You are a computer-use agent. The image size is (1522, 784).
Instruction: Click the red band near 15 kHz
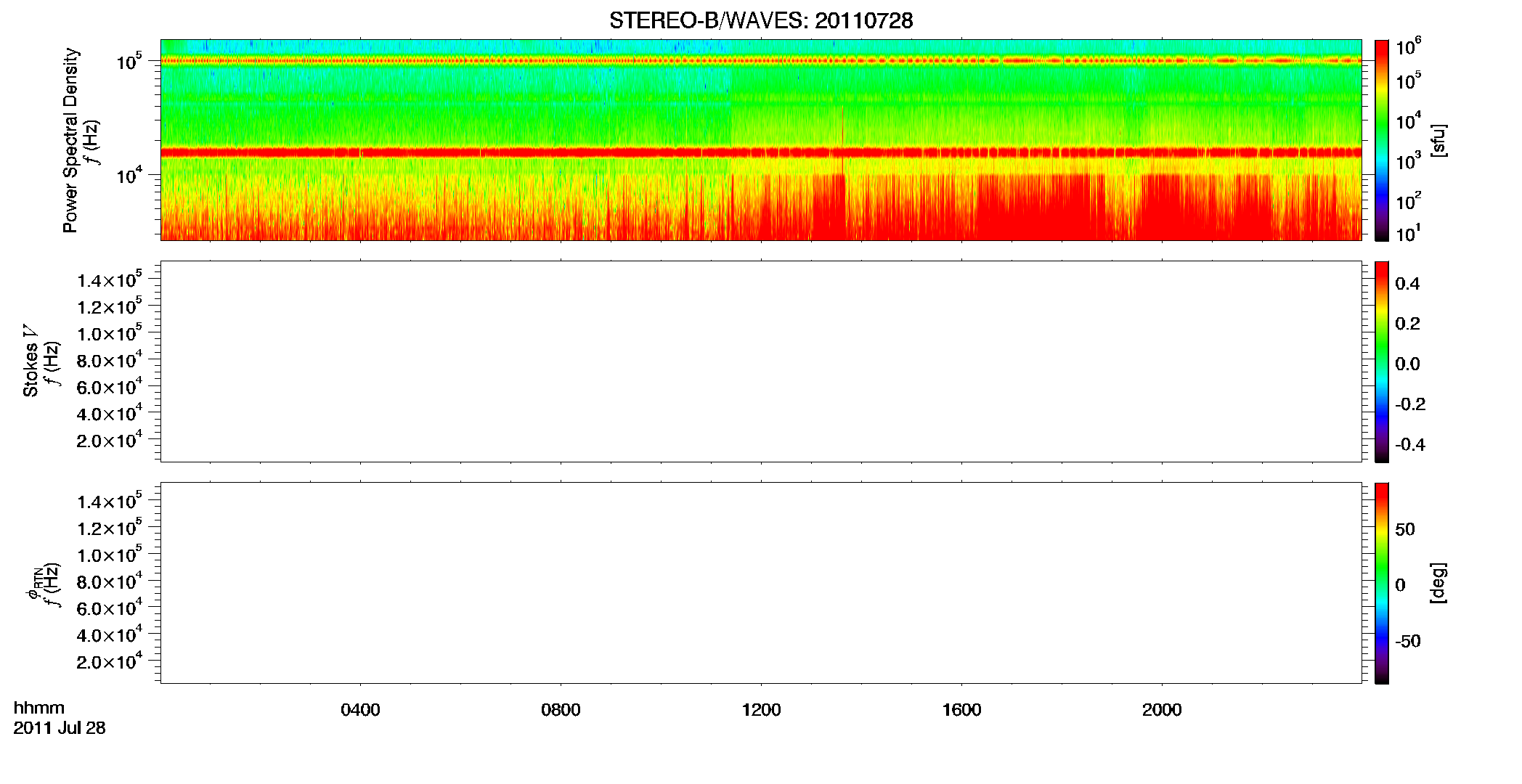[x=761, y=152]
